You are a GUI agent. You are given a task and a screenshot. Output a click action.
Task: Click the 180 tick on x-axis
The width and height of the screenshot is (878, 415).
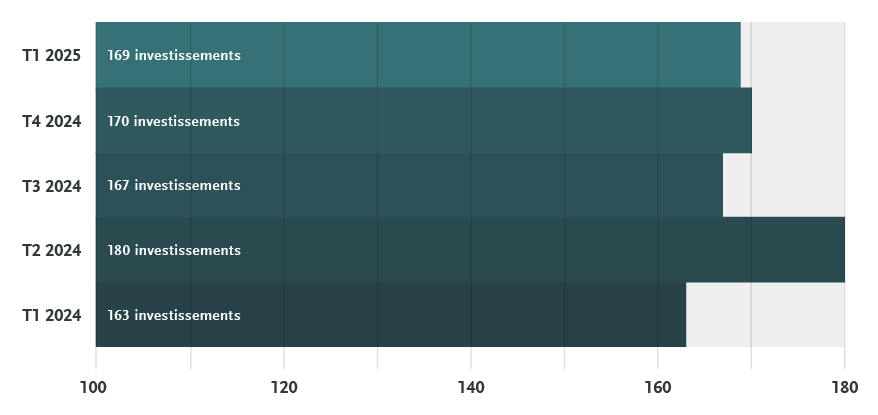[844, 388]
